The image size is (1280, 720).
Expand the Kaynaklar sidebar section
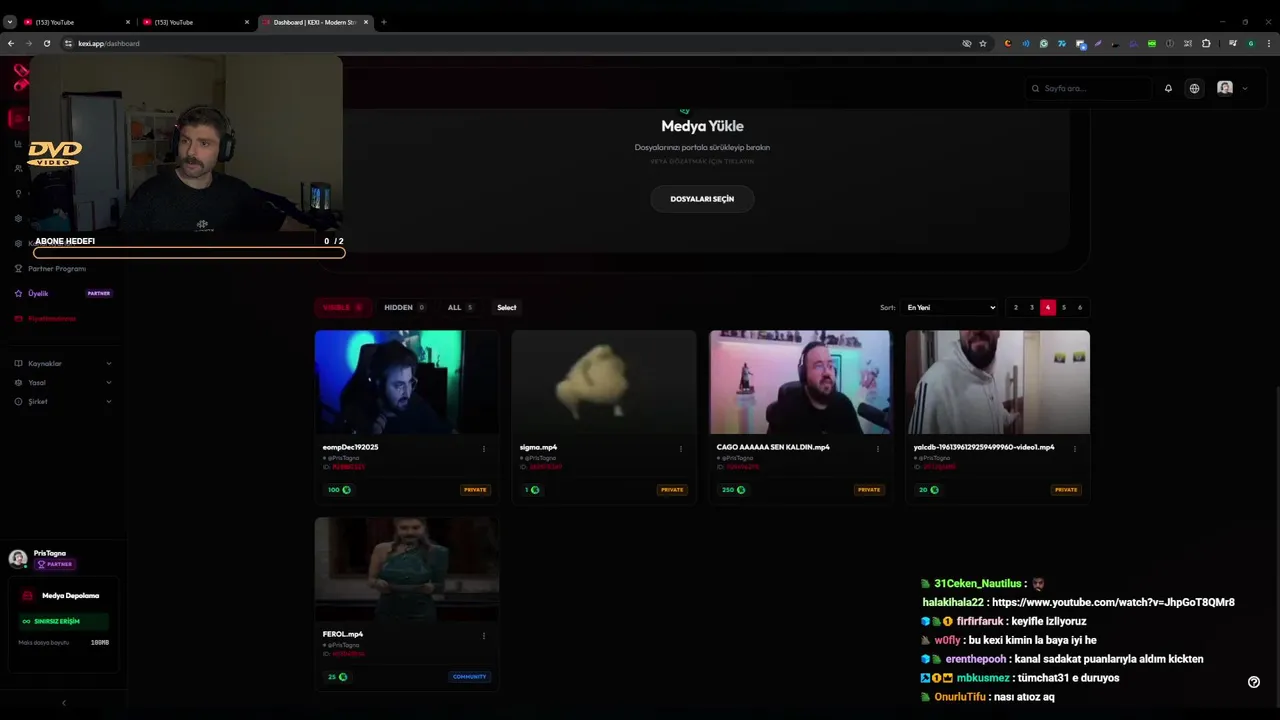pyautogui.click(x=63, y=363)
